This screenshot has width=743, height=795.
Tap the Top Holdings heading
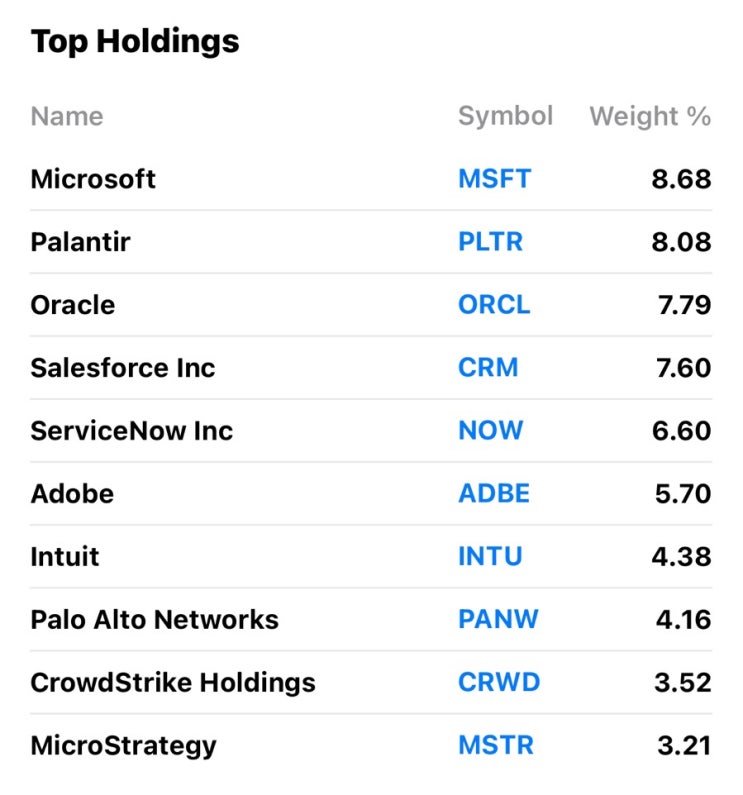coord(135,42)
